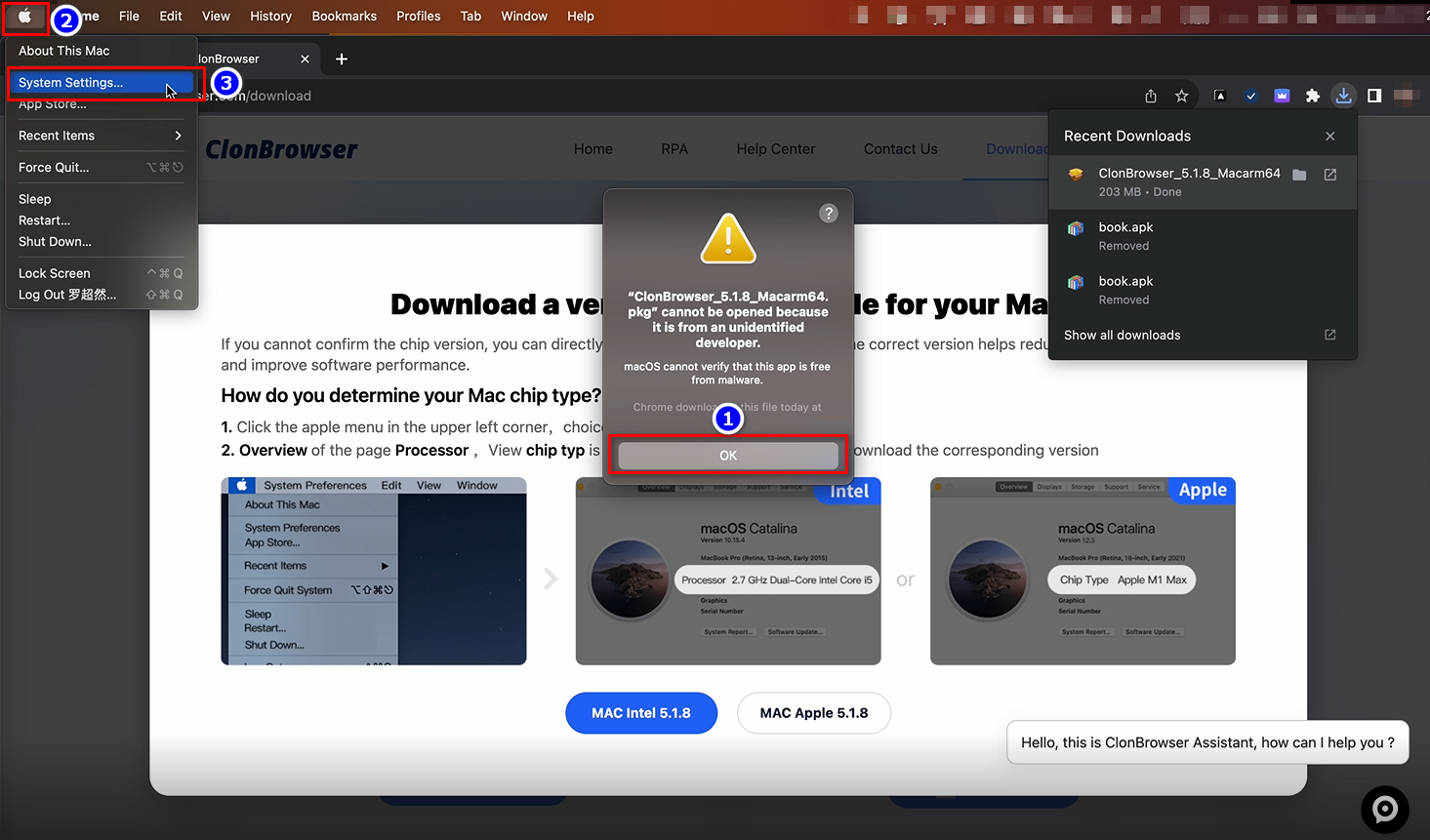The height and width of the screenshot is (840, 1430).
Task: Download MAC Intel 5.1.8
Action: 641,713
